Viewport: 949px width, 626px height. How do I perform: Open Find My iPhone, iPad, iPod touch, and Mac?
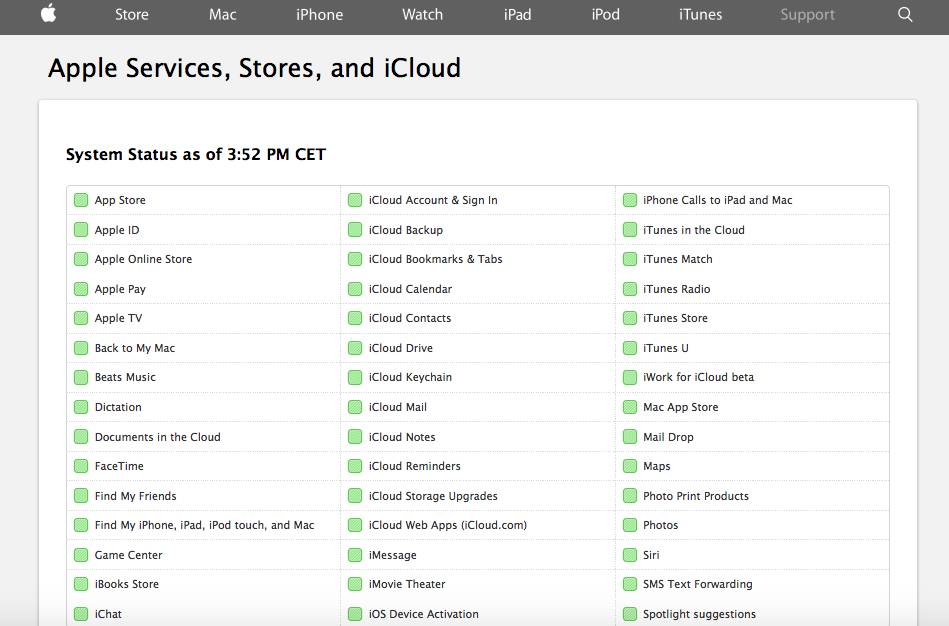[x=205, y=526]
